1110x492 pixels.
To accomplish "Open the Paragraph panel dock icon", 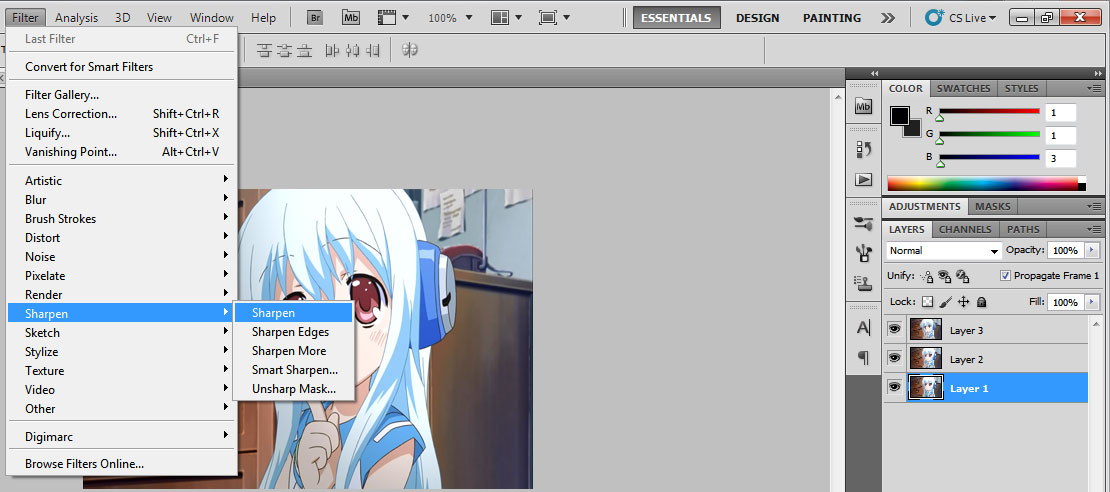I will point(863,357).
